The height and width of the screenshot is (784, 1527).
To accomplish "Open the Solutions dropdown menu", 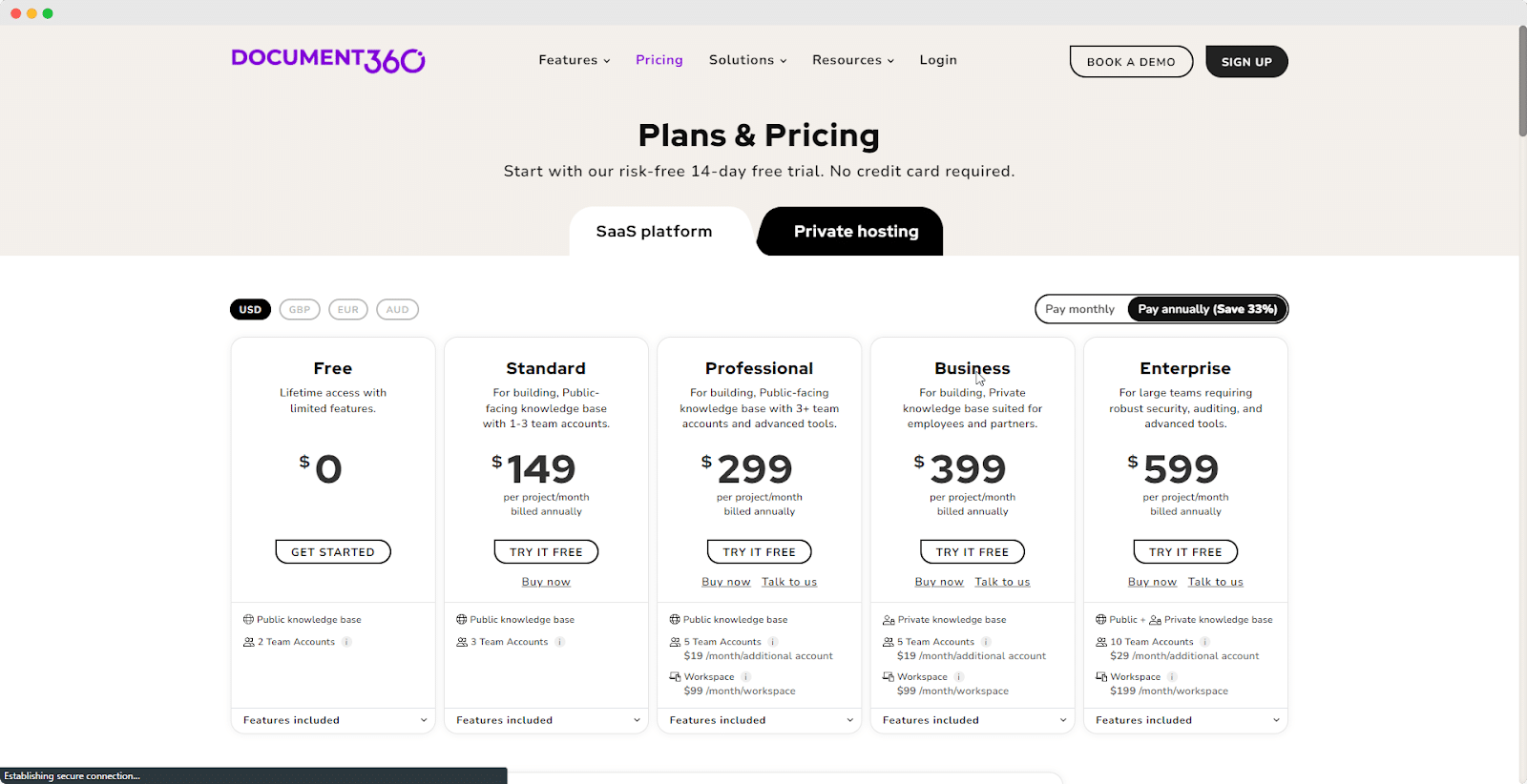I will pos(747,59).
